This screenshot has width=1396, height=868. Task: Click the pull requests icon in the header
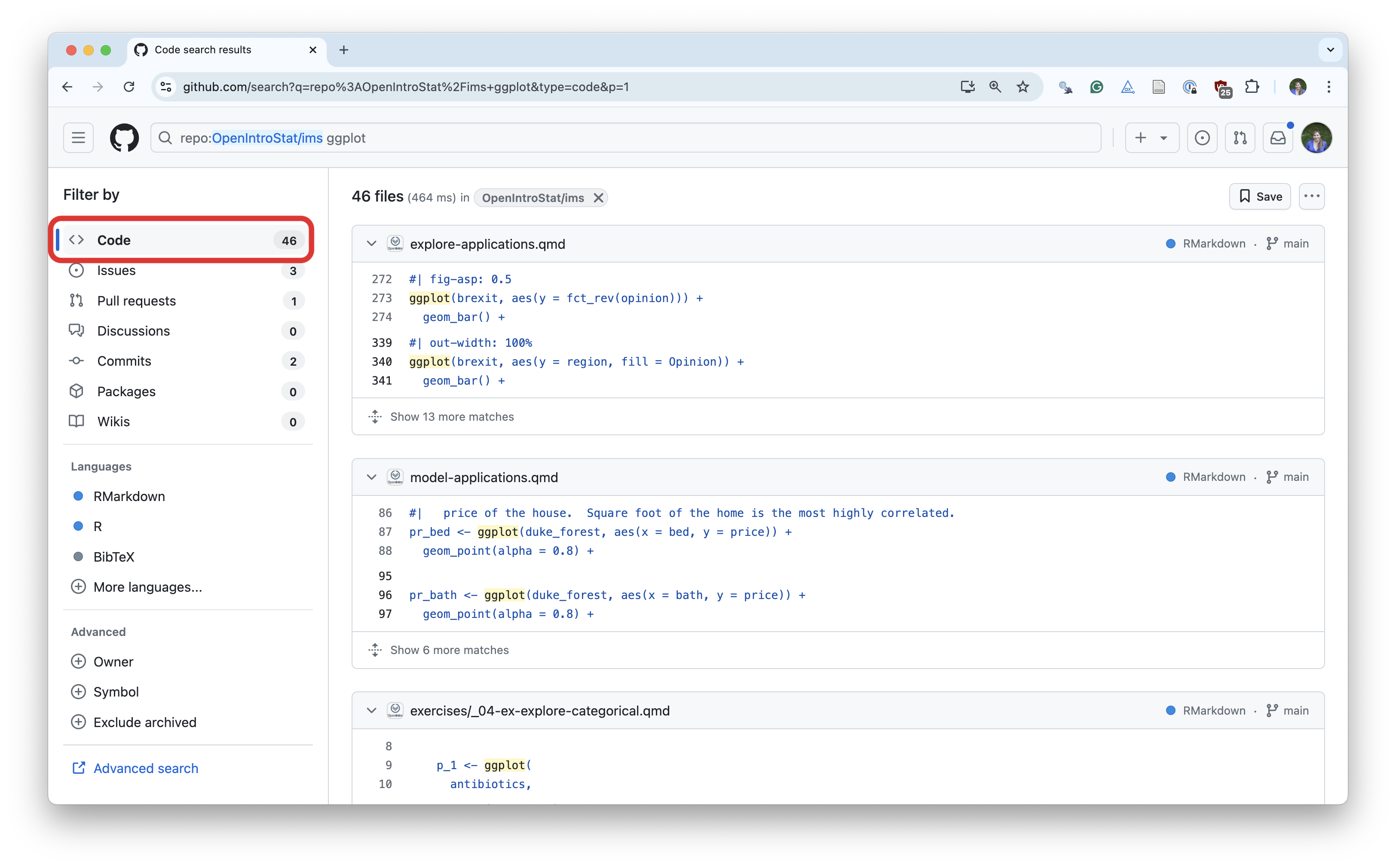tap(1240, 137)
